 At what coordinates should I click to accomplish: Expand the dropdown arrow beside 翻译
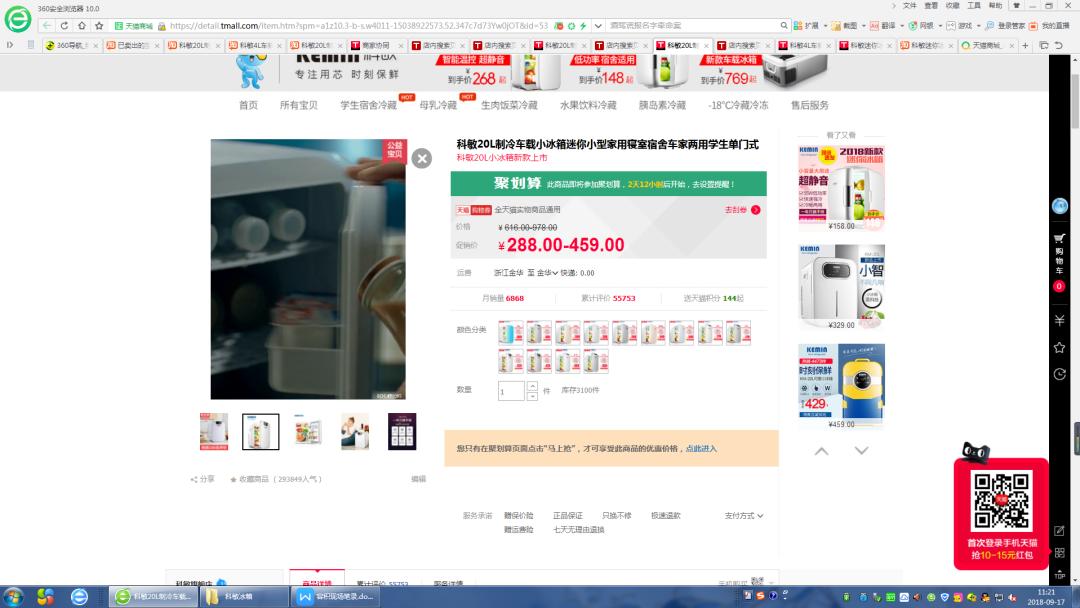click(x=901, y=26)
